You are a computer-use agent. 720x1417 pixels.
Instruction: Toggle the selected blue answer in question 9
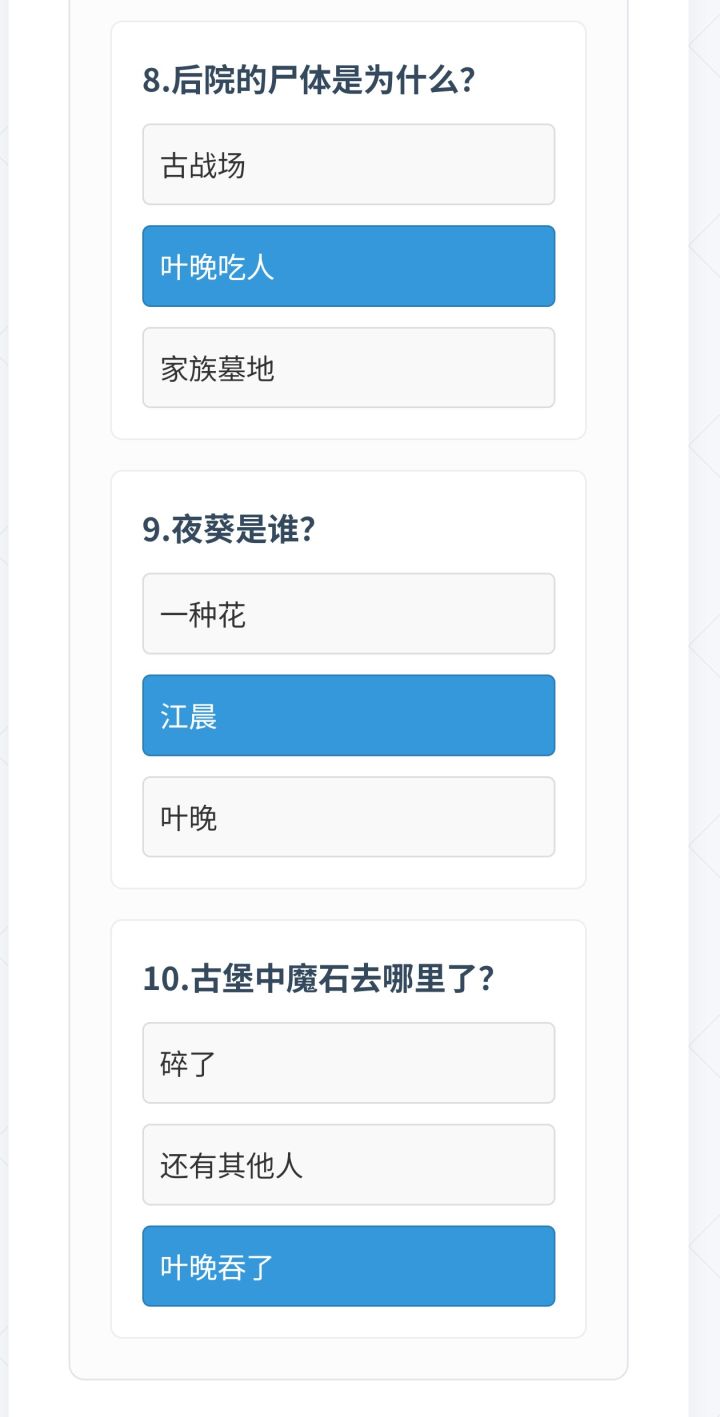click(x=348, y=716)
